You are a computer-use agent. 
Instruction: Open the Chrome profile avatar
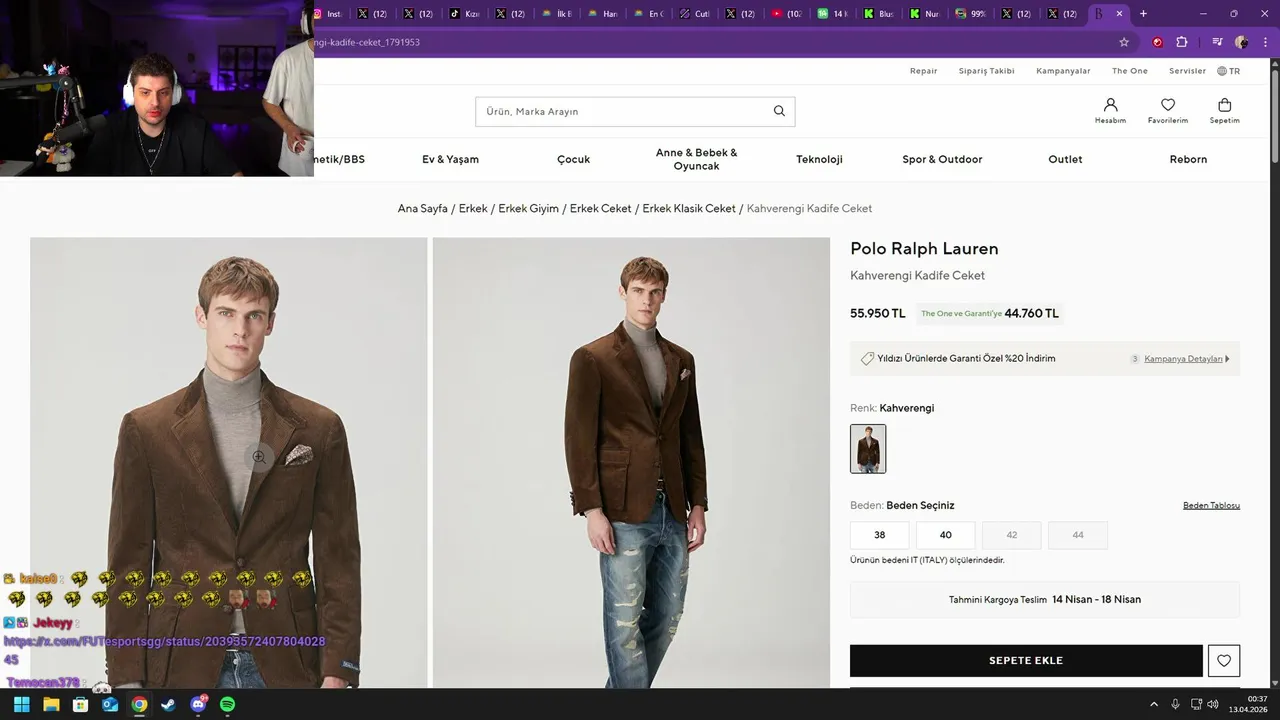click(x=1241, y=42)
